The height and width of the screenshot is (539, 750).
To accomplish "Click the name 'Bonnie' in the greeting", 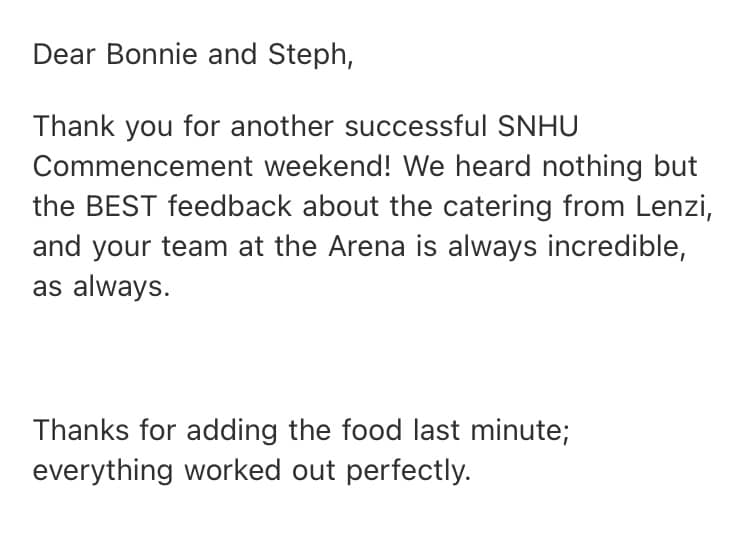I will tap(152, 54).
